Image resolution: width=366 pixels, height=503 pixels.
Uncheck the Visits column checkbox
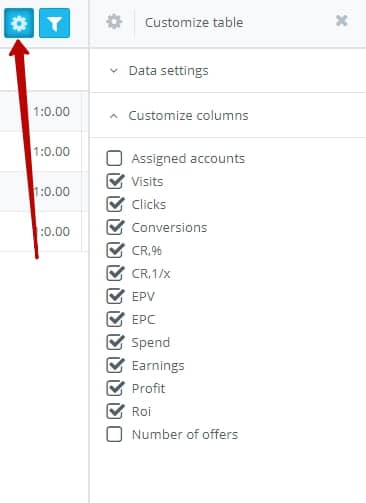click(x=115, y=181)
